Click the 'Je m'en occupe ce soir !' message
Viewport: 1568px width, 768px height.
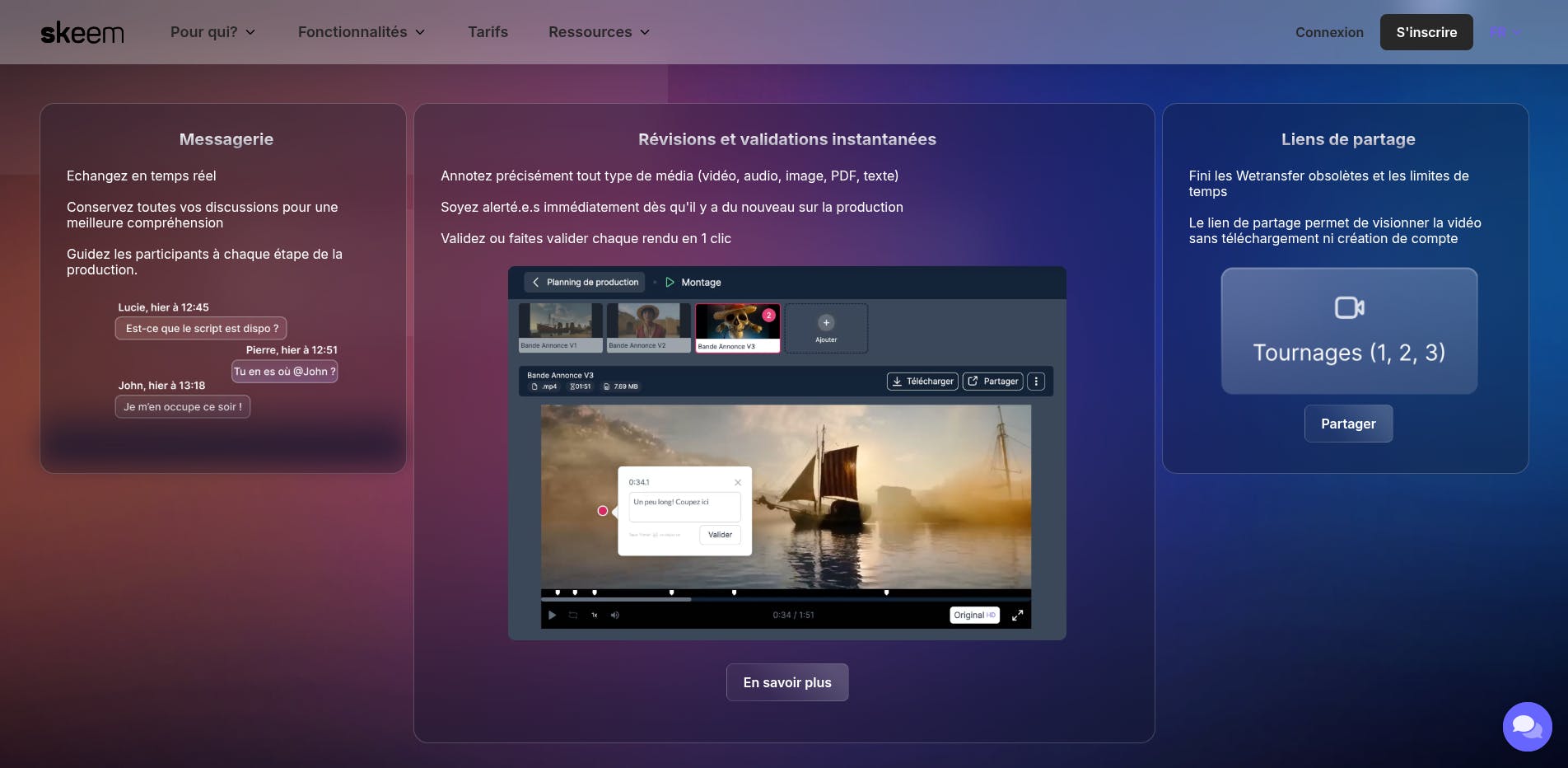point(183,406)
